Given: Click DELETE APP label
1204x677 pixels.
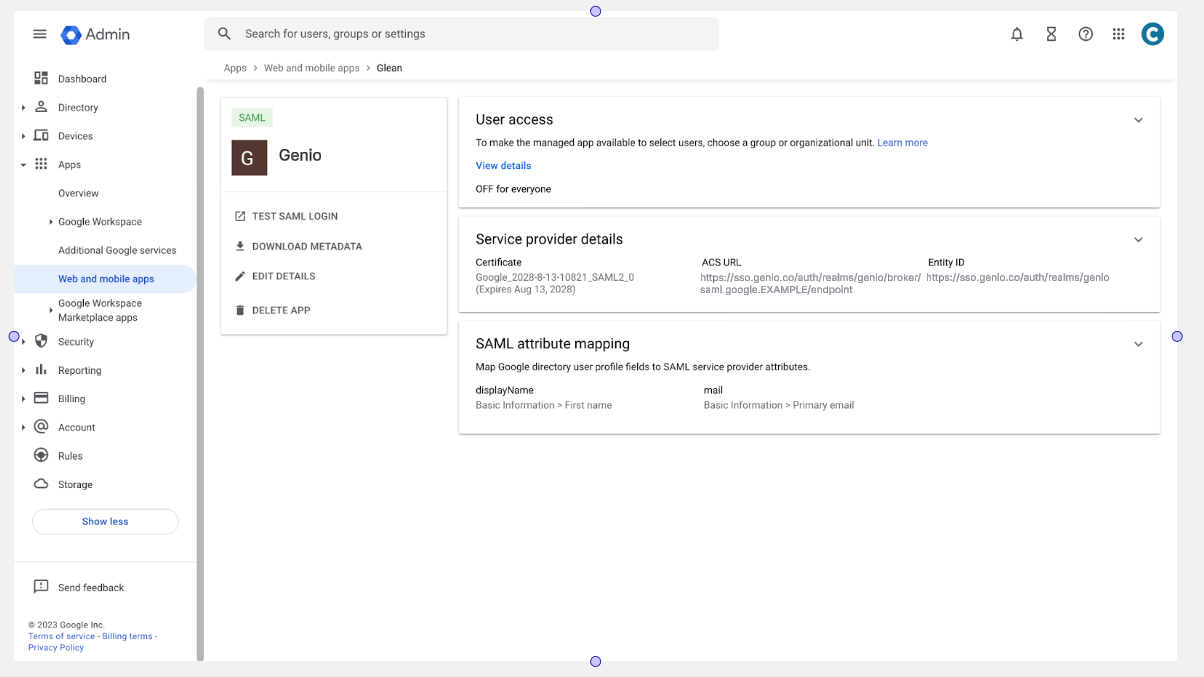Looking at the screenshot, I should tap(281, 310).
